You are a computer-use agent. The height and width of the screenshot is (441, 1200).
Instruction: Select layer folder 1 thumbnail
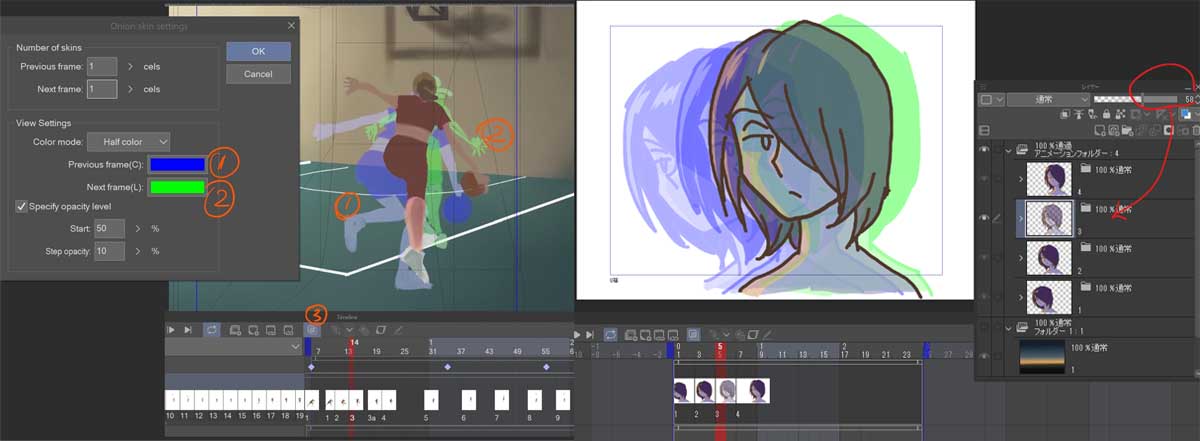click(1050, 296)
